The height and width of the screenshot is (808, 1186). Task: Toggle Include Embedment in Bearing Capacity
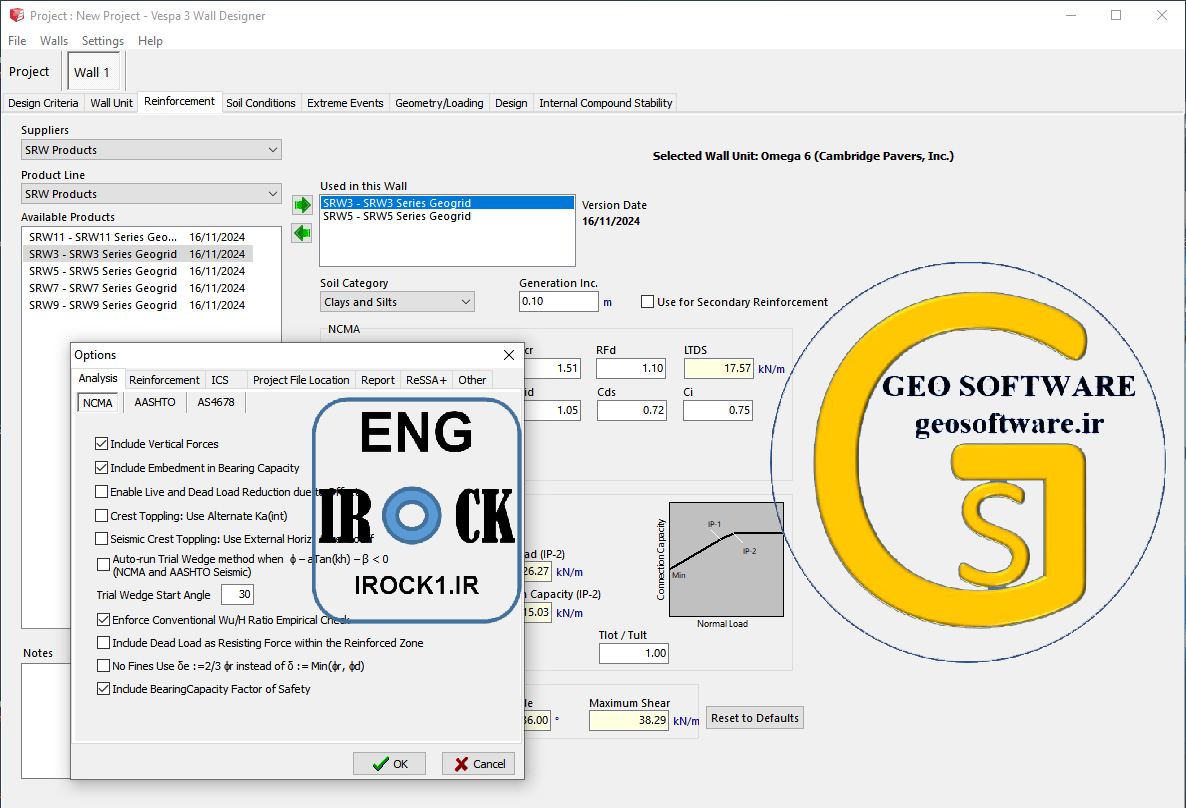tap(101, 468)
